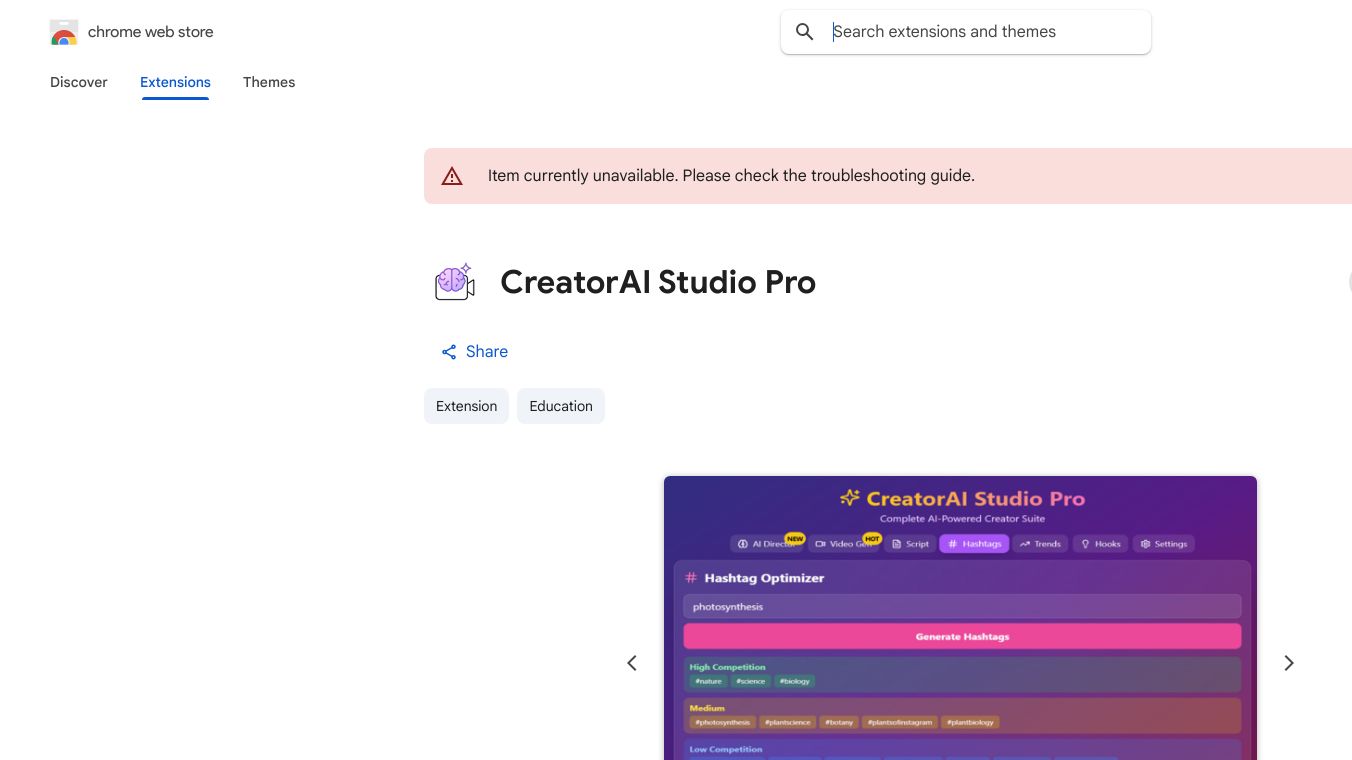The image size is (1352, 760).
Task: Click the Chrome Web Store logo
Action: tap(64, 32)
